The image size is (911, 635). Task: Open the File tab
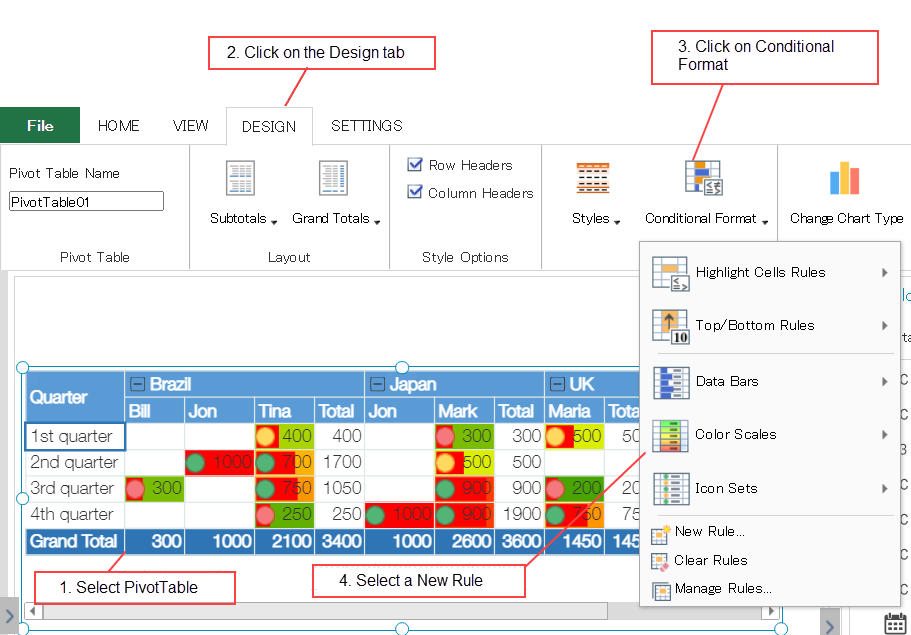coord(40,125)
